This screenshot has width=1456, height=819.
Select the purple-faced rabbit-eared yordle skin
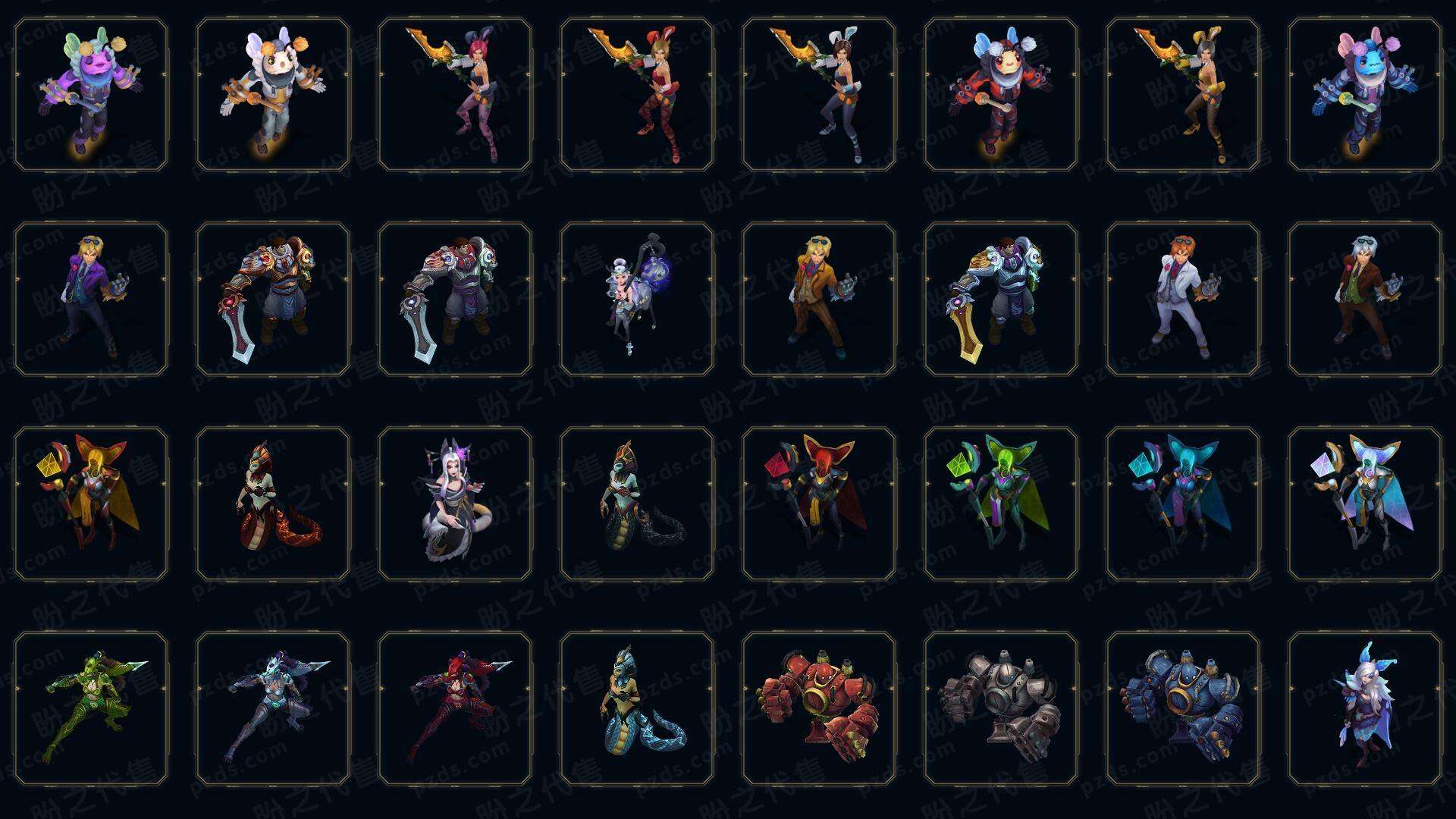click(91, 95)
